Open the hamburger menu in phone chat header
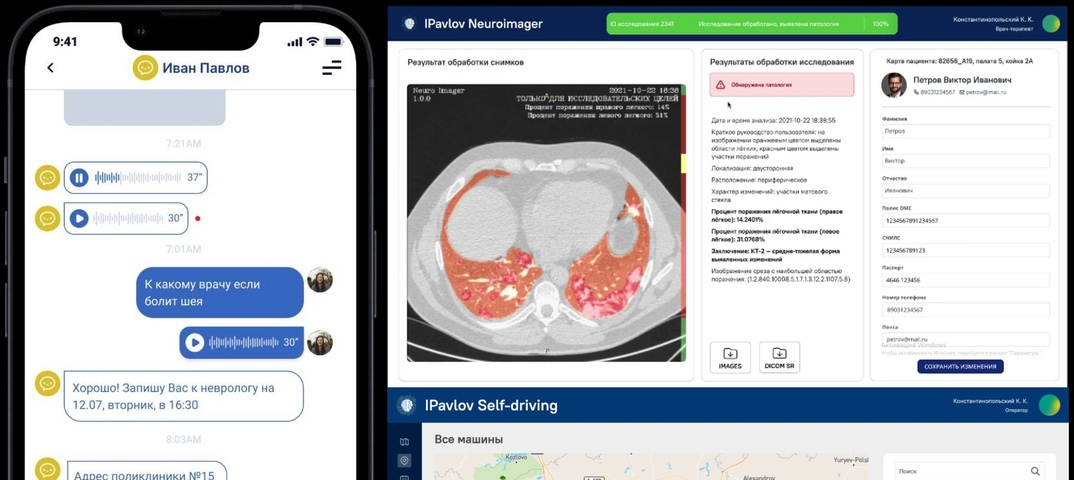Viewport: 1074px width, 480px height. click(x=332, y=67)
